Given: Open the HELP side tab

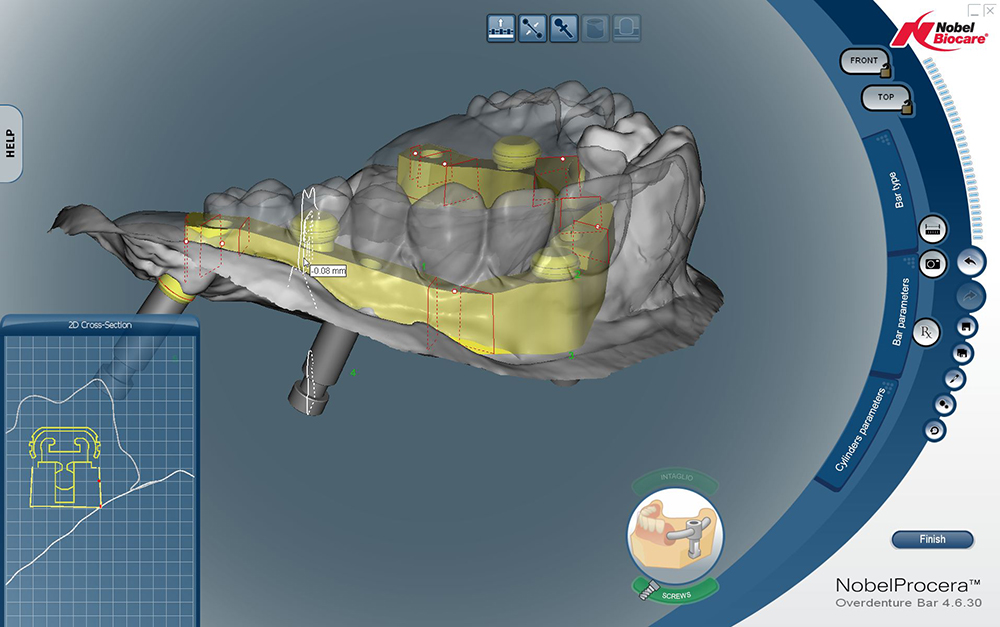Looking at the screenshot, I should [x=12, y=143].
